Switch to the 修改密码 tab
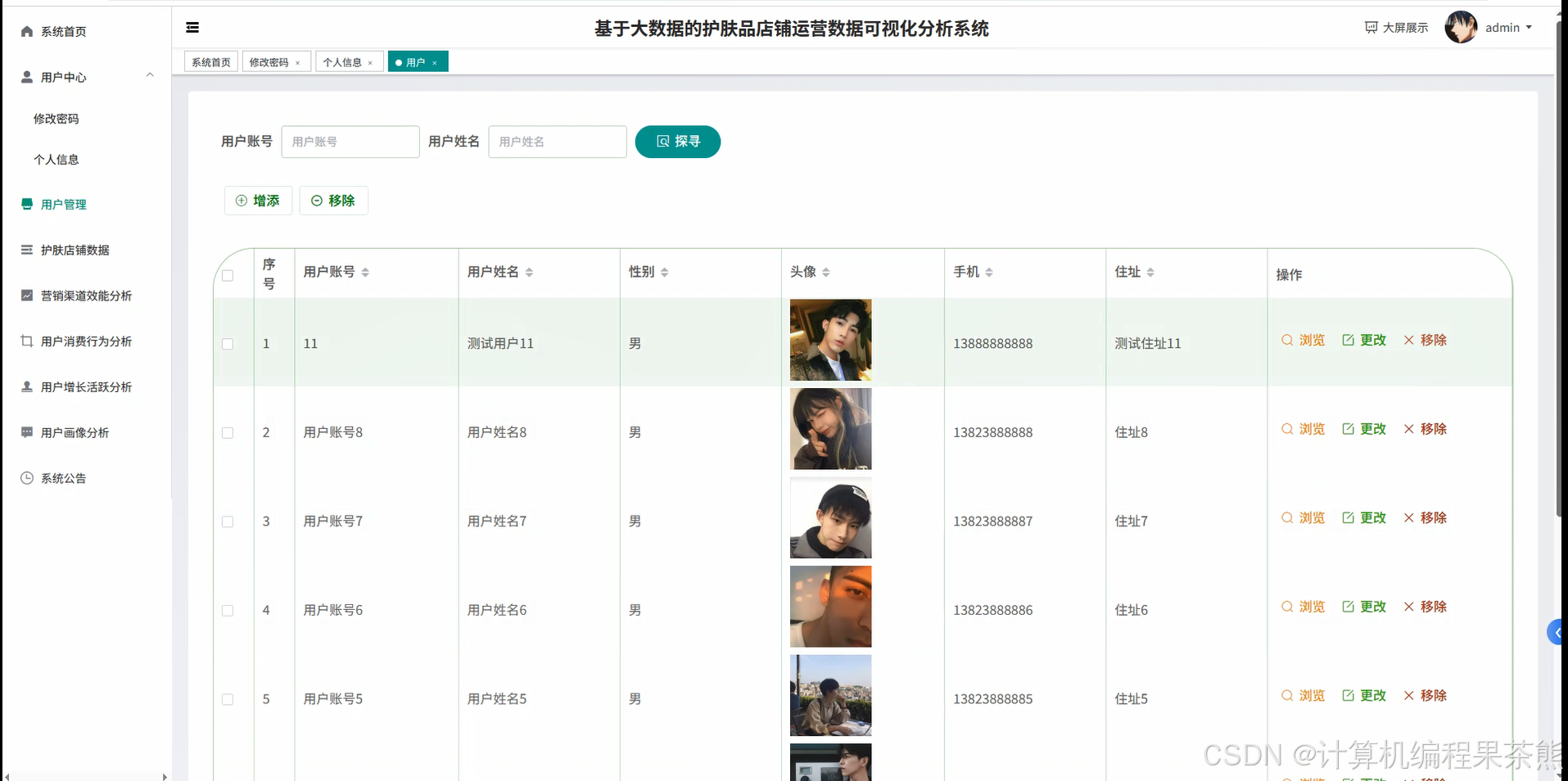The width and height of the screenshot is (1568, 781). click(x=269, y=62)
